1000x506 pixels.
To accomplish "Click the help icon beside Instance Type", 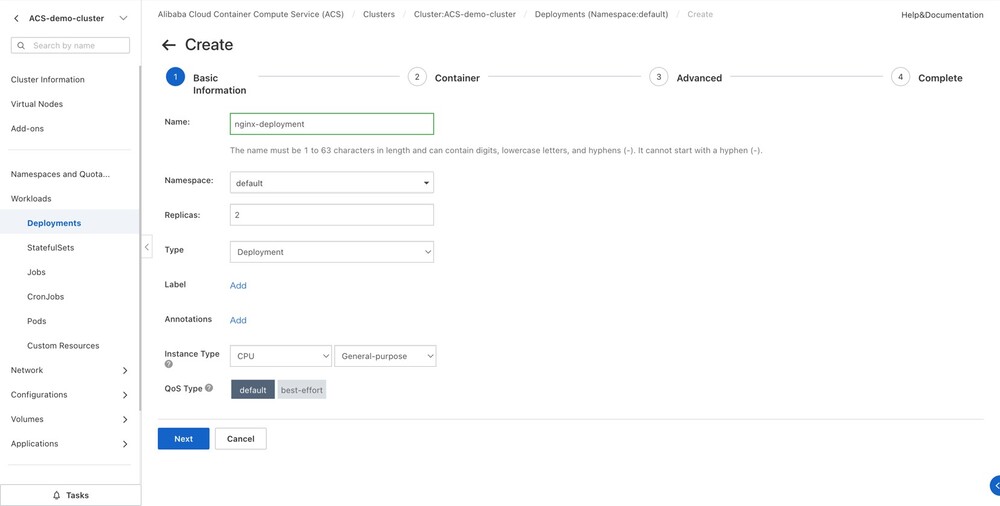I will [x=168, y=364].
